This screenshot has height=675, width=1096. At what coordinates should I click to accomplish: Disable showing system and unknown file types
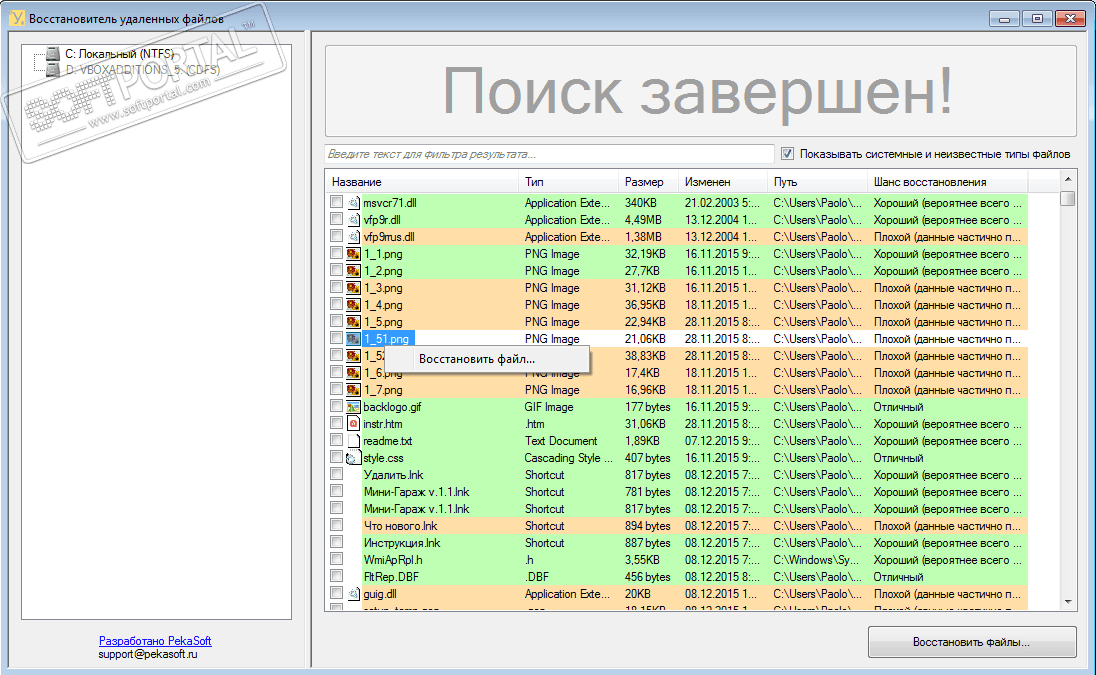click(787, 154)
